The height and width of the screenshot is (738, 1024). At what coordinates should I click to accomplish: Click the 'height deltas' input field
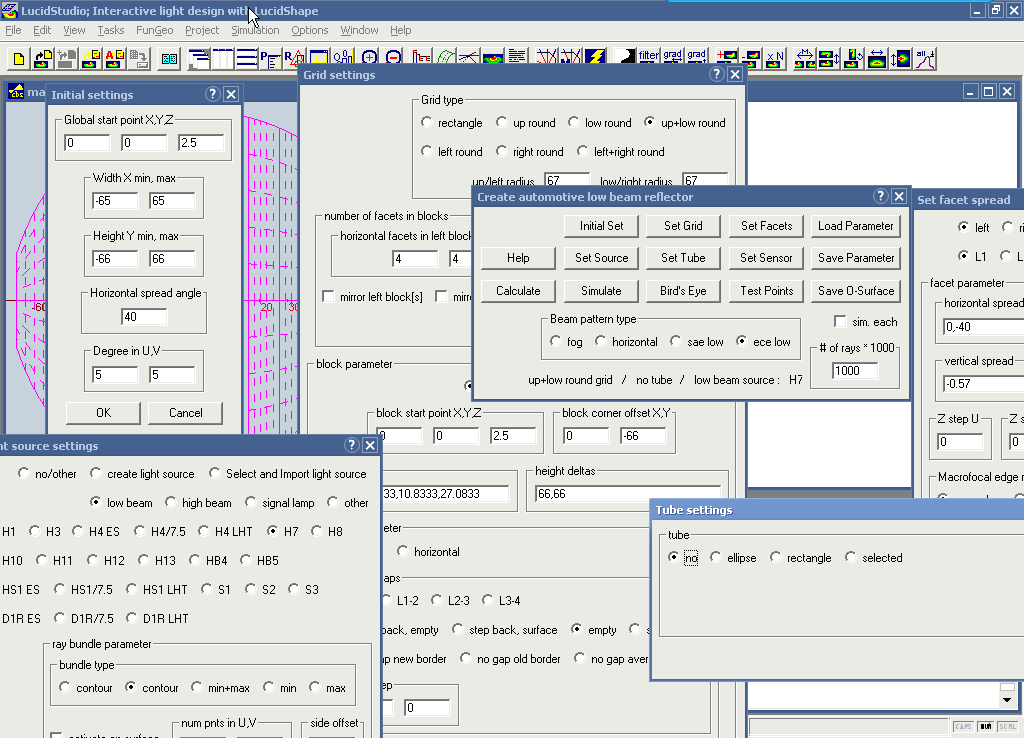click(x=628, y=494)
